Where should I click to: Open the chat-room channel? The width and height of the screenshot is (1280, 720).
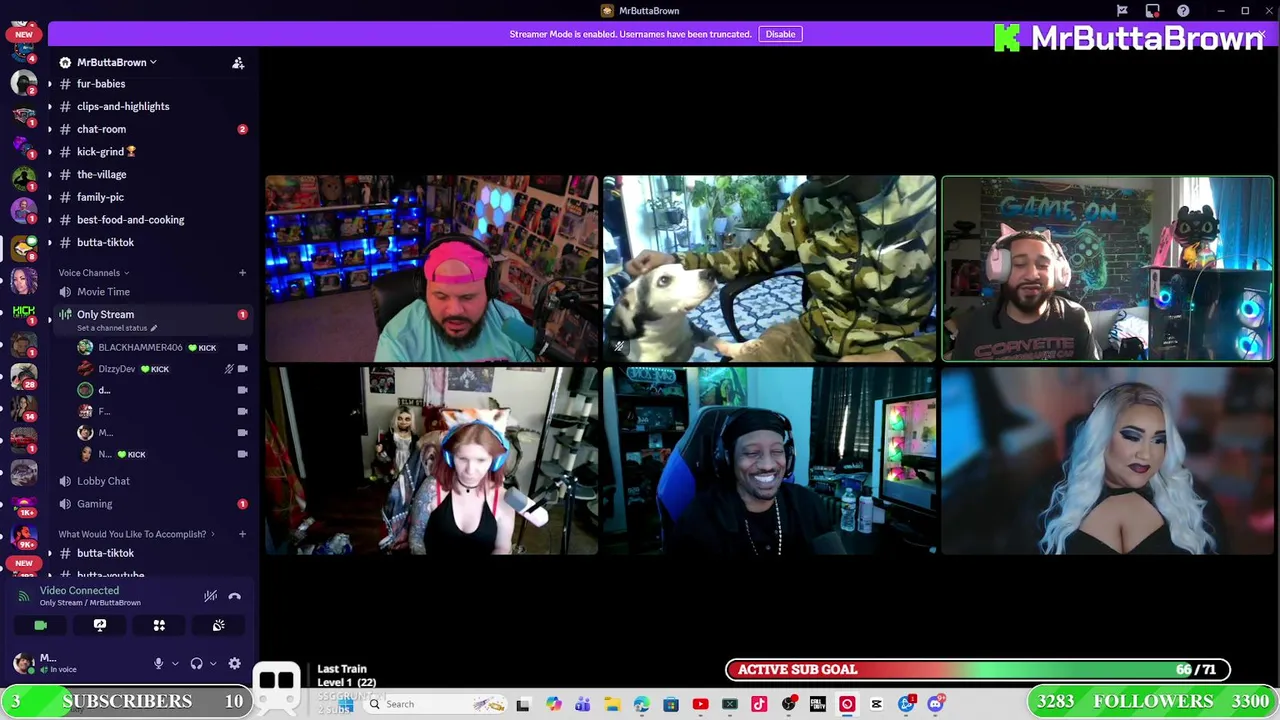click(x=101, y=129)
